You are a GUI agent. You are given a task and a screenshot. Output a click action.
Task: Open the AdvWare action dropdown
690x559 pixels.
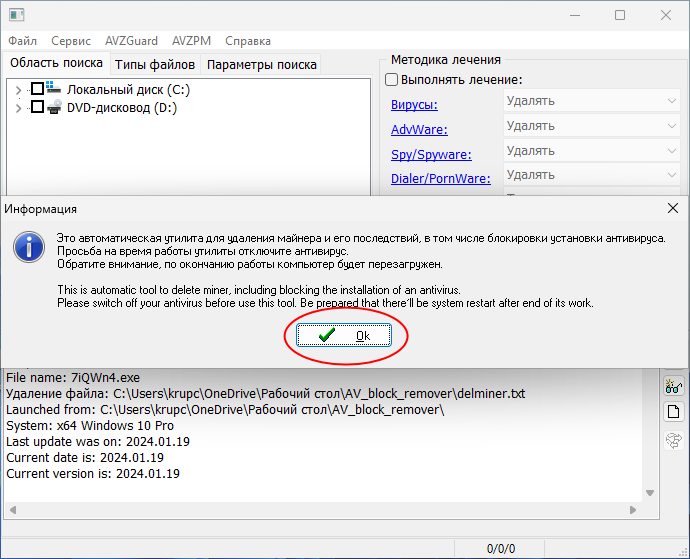591,126
